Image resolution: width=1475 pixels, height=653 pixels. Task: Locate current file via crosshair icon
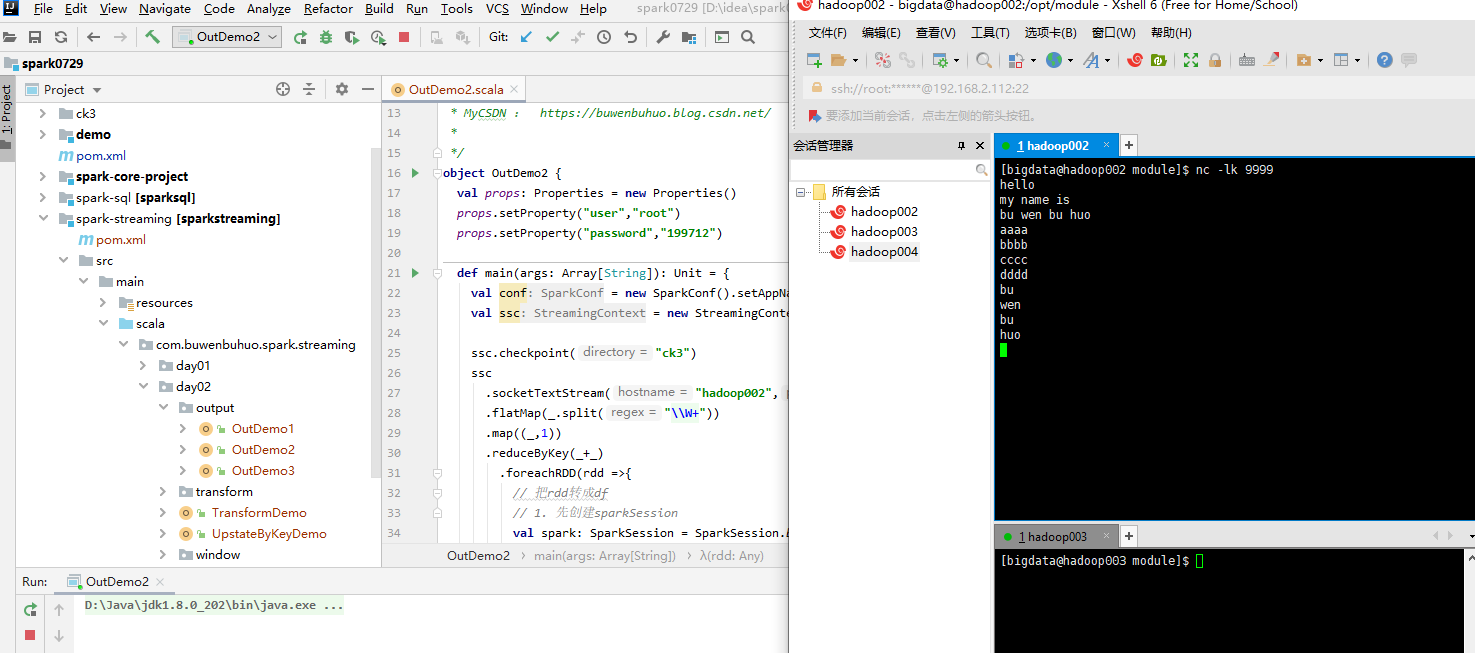(x=283, y=89)
